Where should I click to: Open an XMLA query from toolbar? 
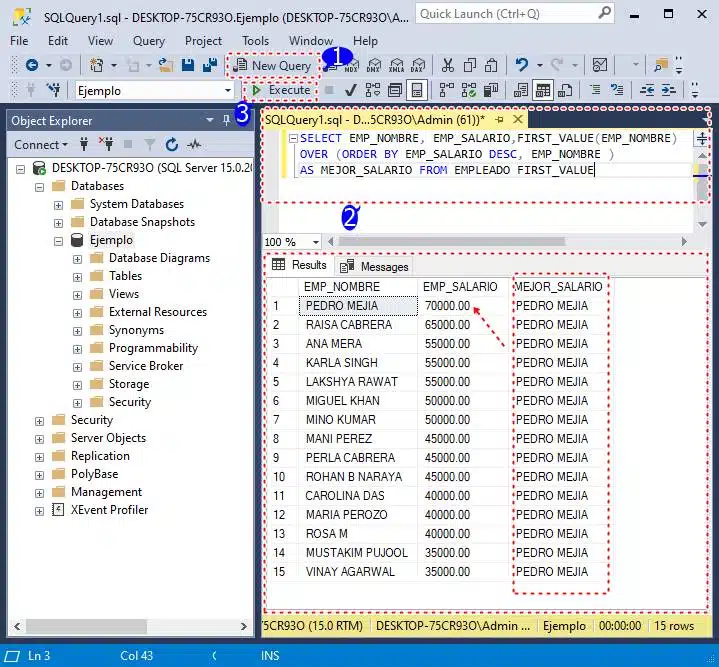(x=396, y=65)
